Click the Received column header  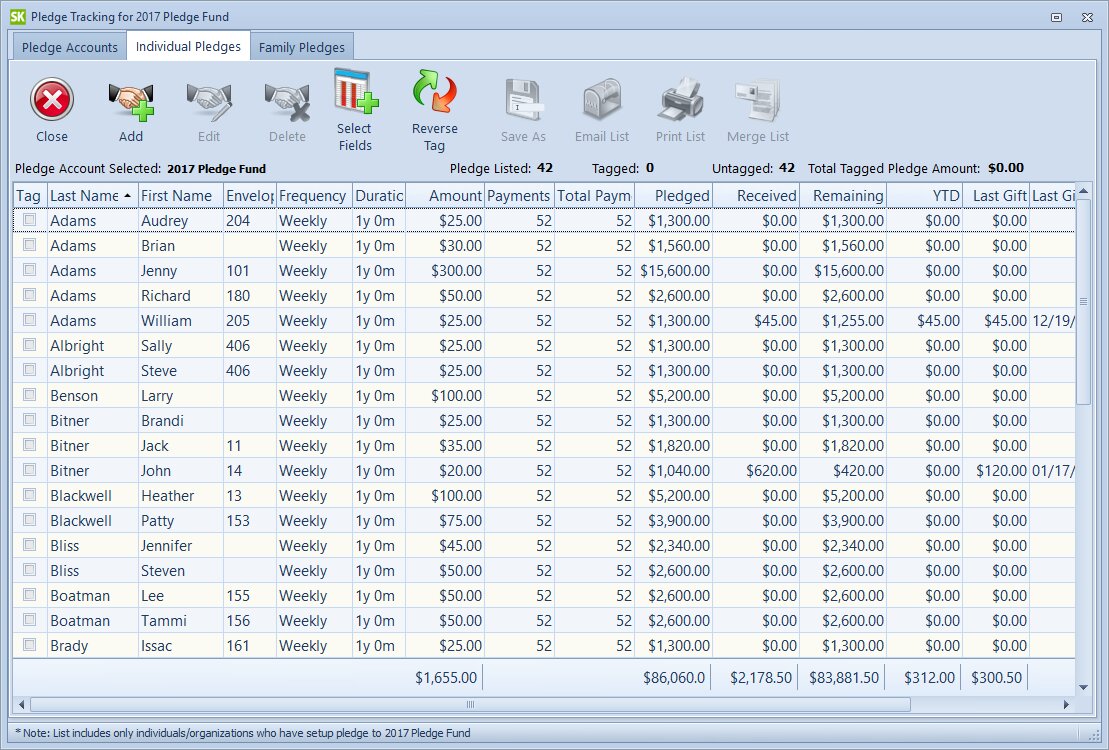757,195
